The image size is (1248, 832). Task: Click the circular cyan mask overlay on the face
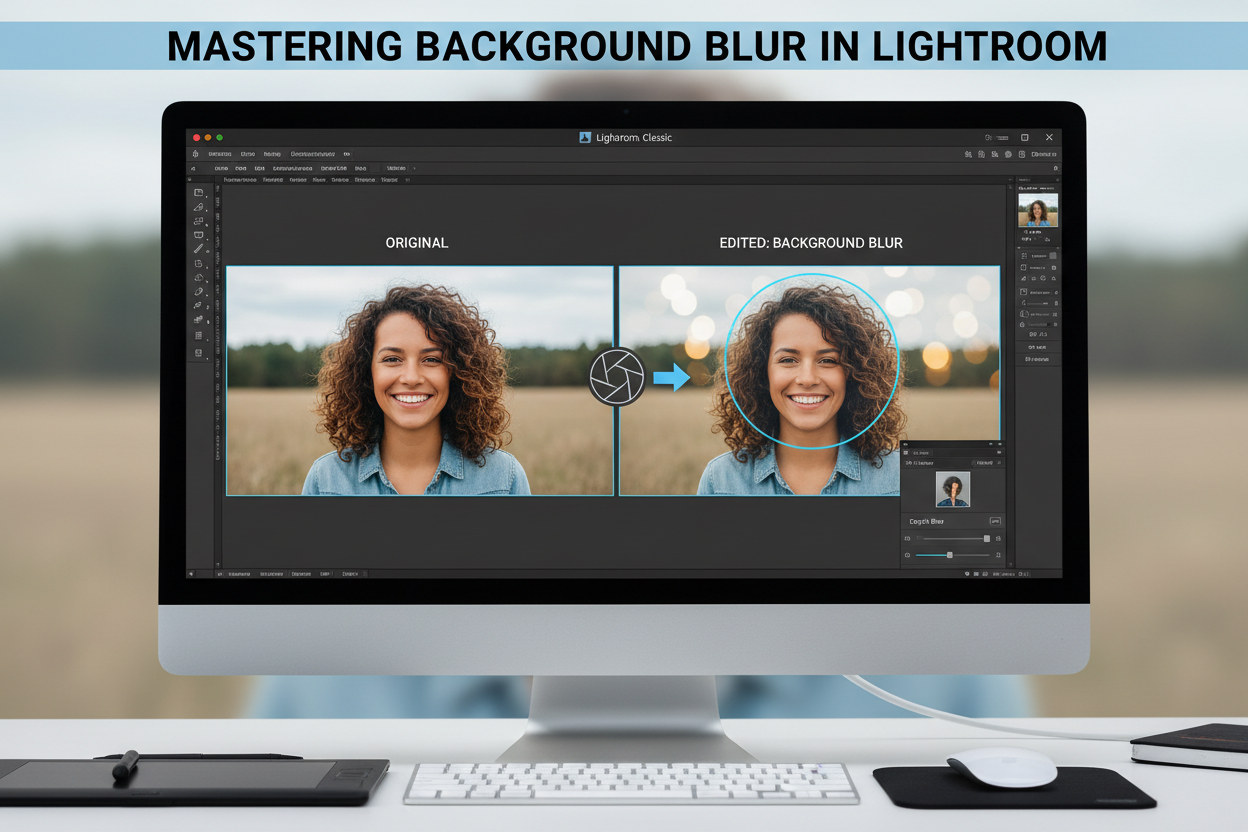pos(811,360)
